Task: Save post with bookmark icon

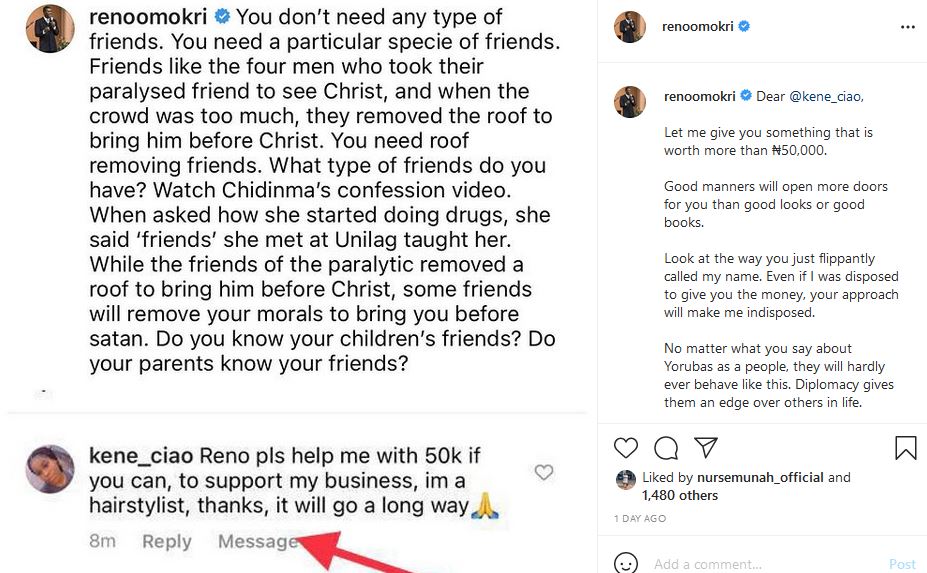Action: coord(906,448)
